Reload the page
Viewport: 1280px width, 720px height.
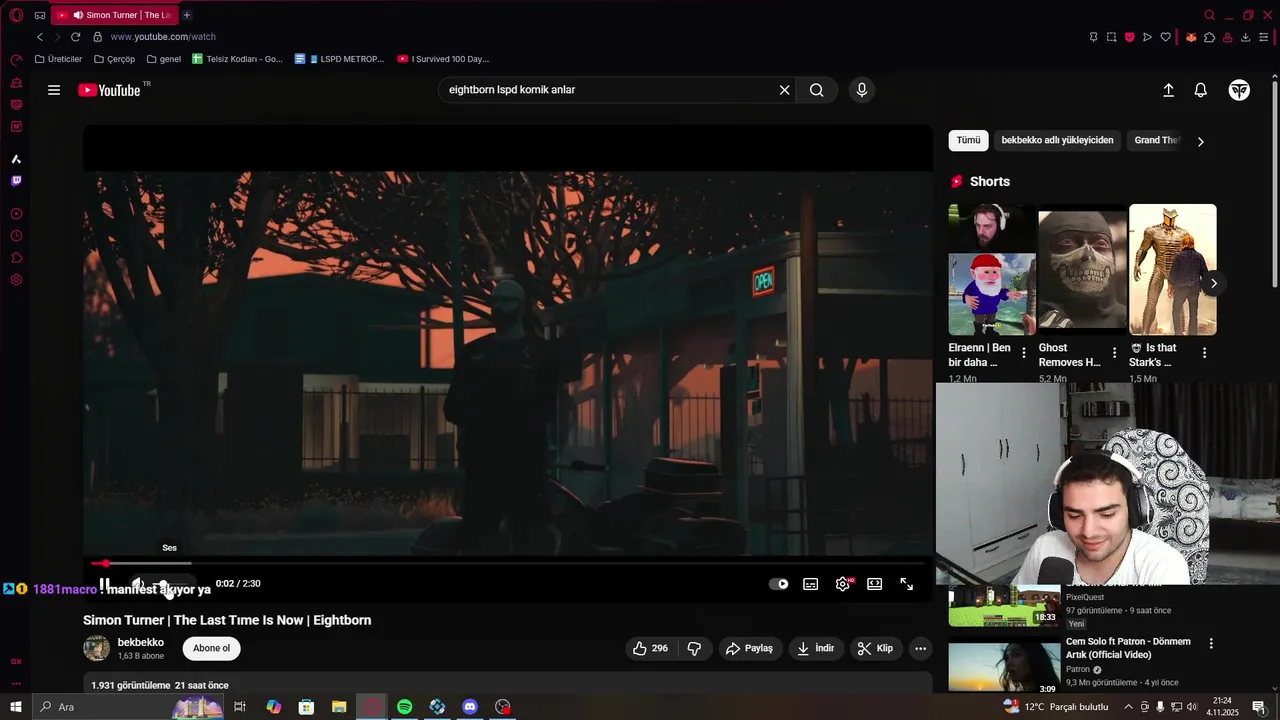coord(75,37)
